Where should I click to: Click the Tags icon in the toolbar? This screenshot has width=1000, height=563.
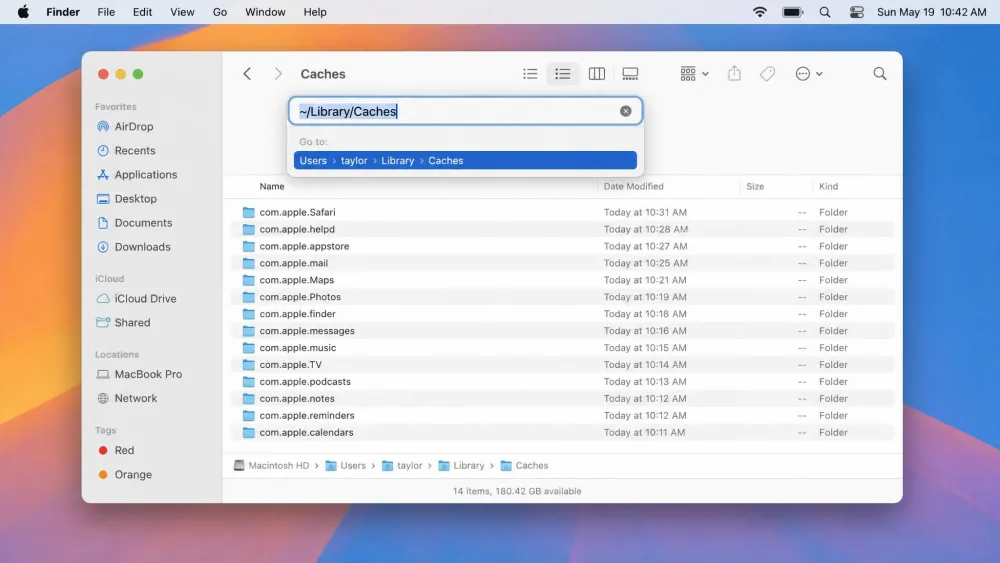pos(767,74)
